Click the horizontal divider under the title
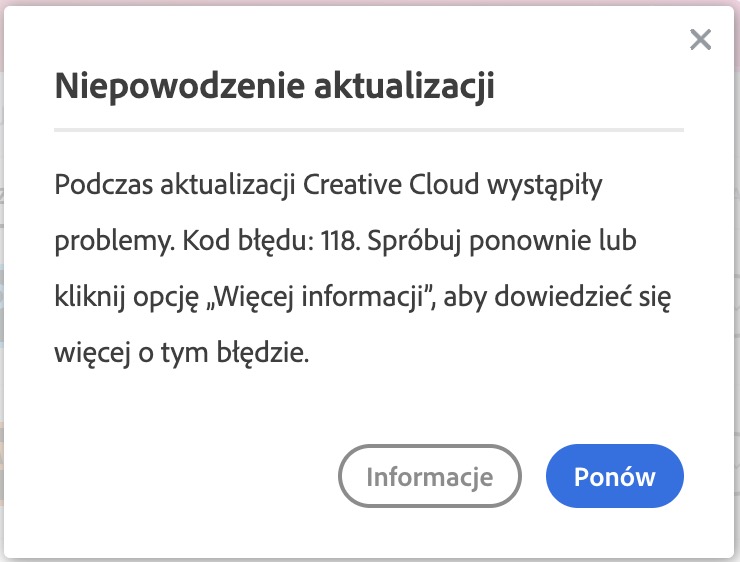This screenshot has height=562, width=740. [x=369, y=130]
